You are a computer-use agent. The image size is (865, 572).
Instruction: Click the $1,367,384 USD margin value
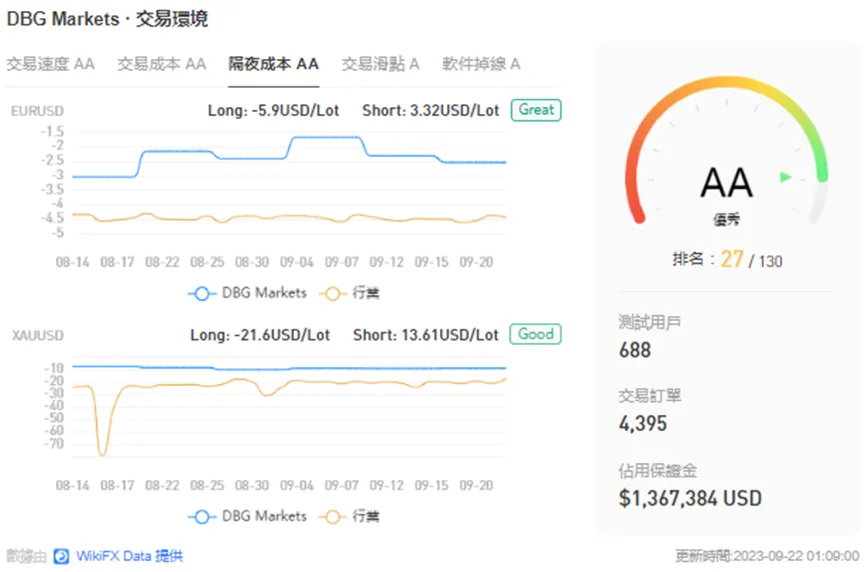[x=690, y=499]
